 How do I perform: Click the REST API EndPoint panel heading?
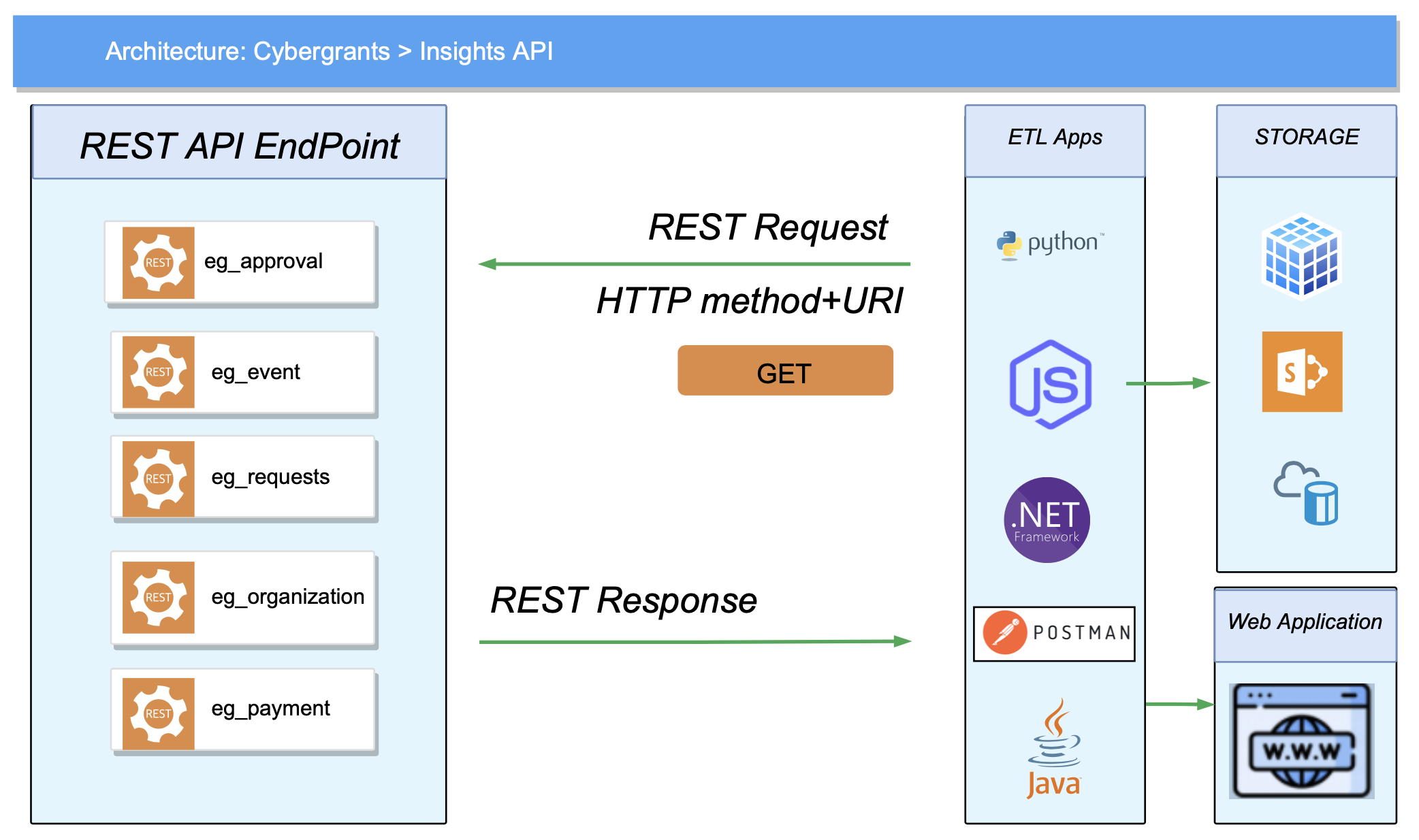(x=240, y=146)
